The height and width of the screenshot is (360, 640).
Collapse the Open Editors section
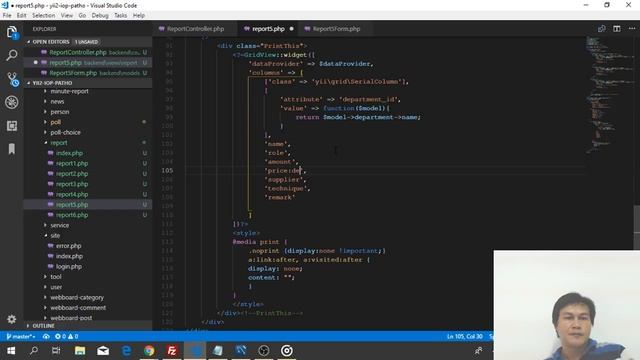[51, 42]
